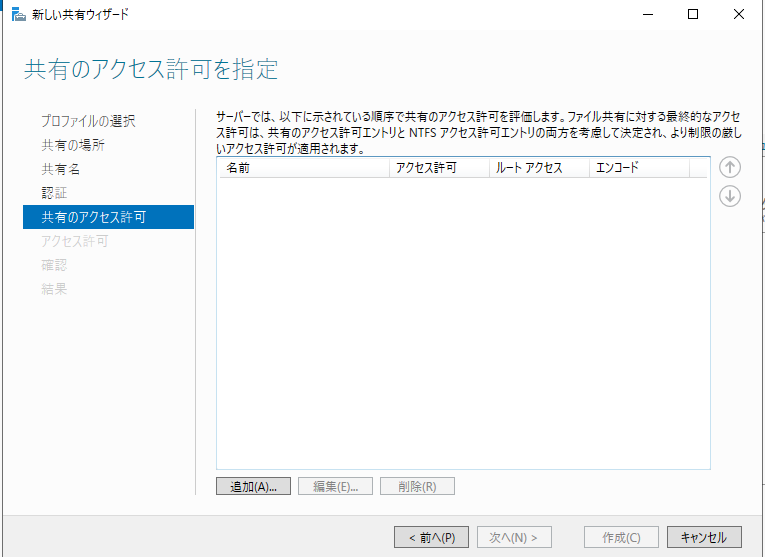Image resolution: width=765 pixels, height=557 pixels.
Task: Click the 編集(E)... button
Action: [x=335, y=486]
